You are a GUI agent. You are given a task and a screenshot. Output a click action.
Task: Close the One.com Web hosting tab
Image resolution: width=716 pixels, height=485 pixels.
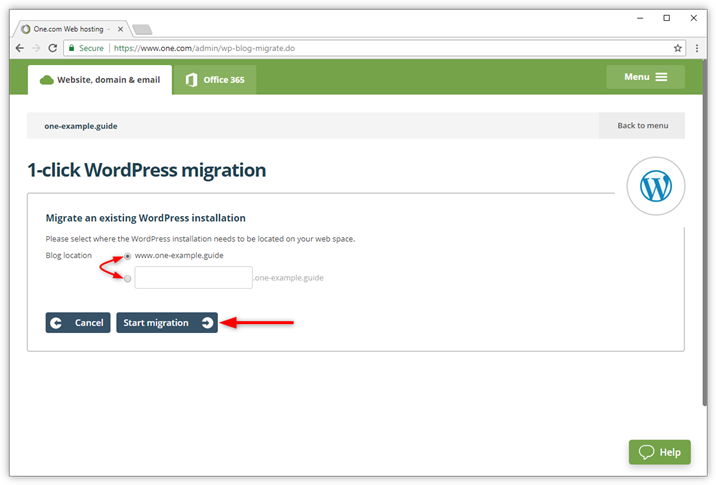(x=120, y=29)
